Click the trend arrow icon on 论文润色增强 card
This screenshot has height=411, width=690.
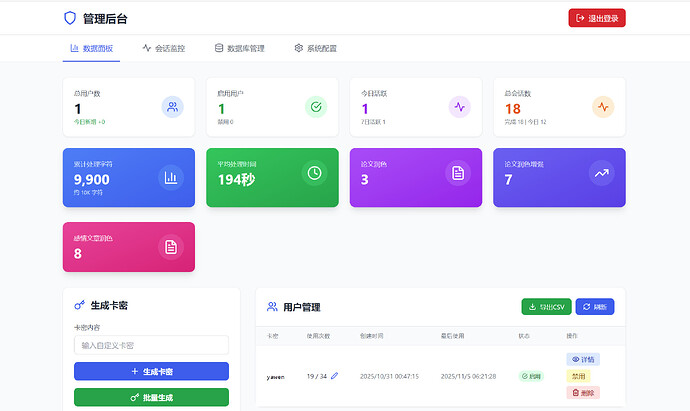tap(602, 173)
